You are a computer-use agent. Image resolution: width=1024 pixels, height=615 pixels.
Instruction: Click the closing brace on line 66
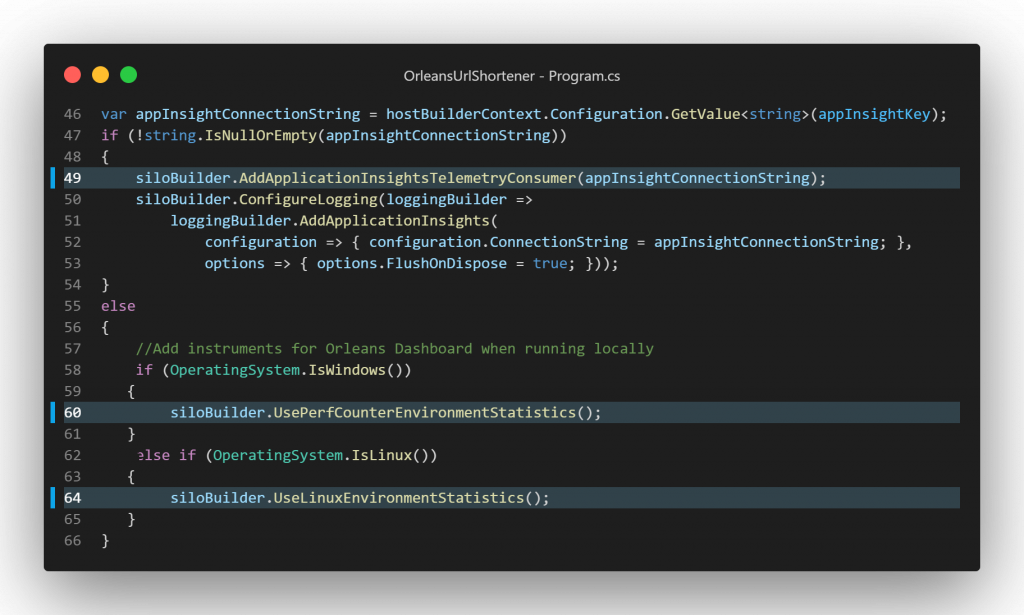point(105,541)
